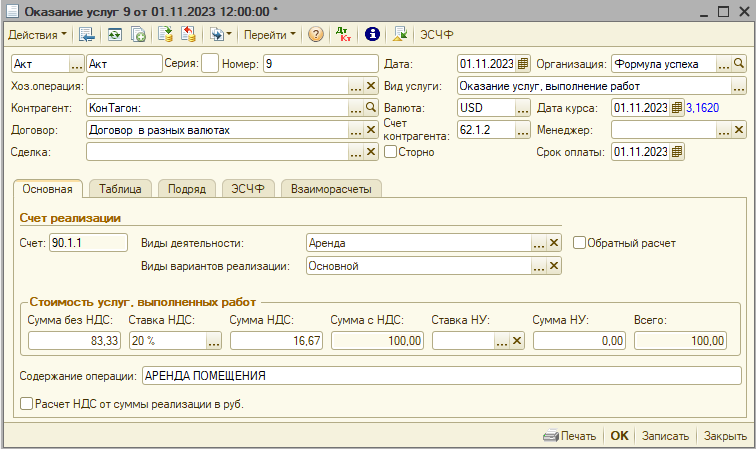Open calendar for Дата курса field

676,108
